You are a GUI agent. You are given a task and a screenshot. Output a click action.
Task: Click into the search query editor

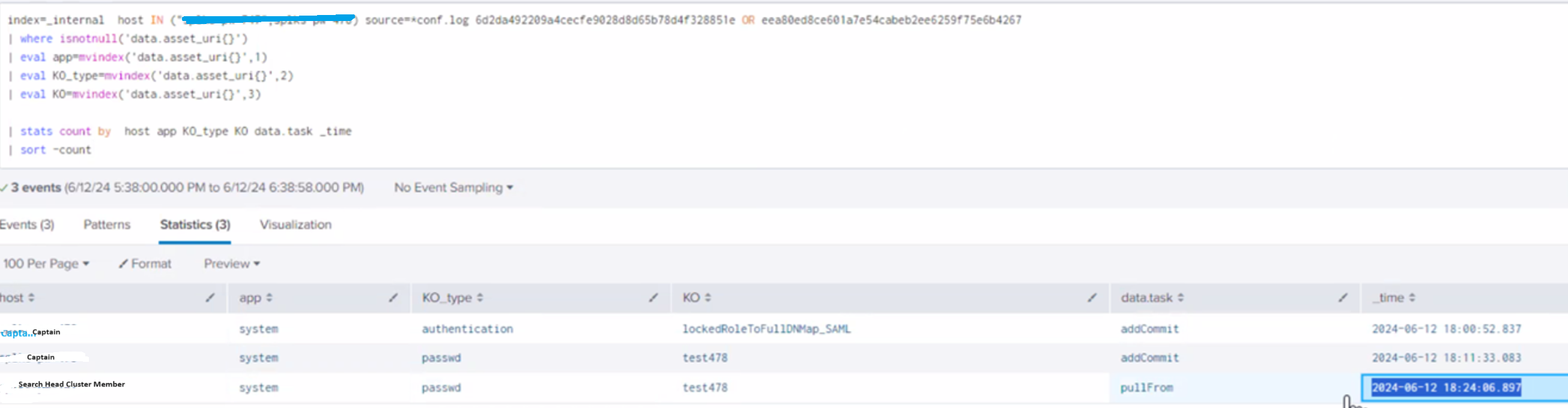click(609, 112)
